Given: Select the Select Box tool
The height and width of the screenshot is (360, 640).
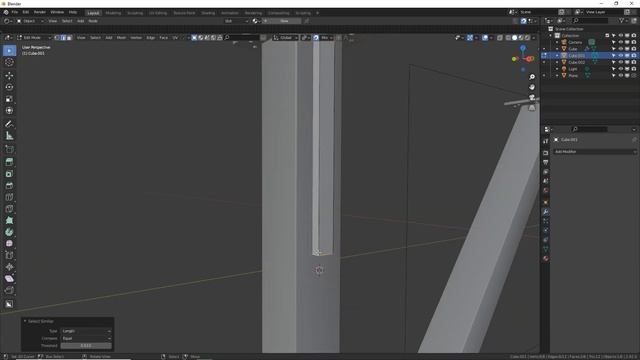Looking at the screenshot, I should tap(9, 51).
